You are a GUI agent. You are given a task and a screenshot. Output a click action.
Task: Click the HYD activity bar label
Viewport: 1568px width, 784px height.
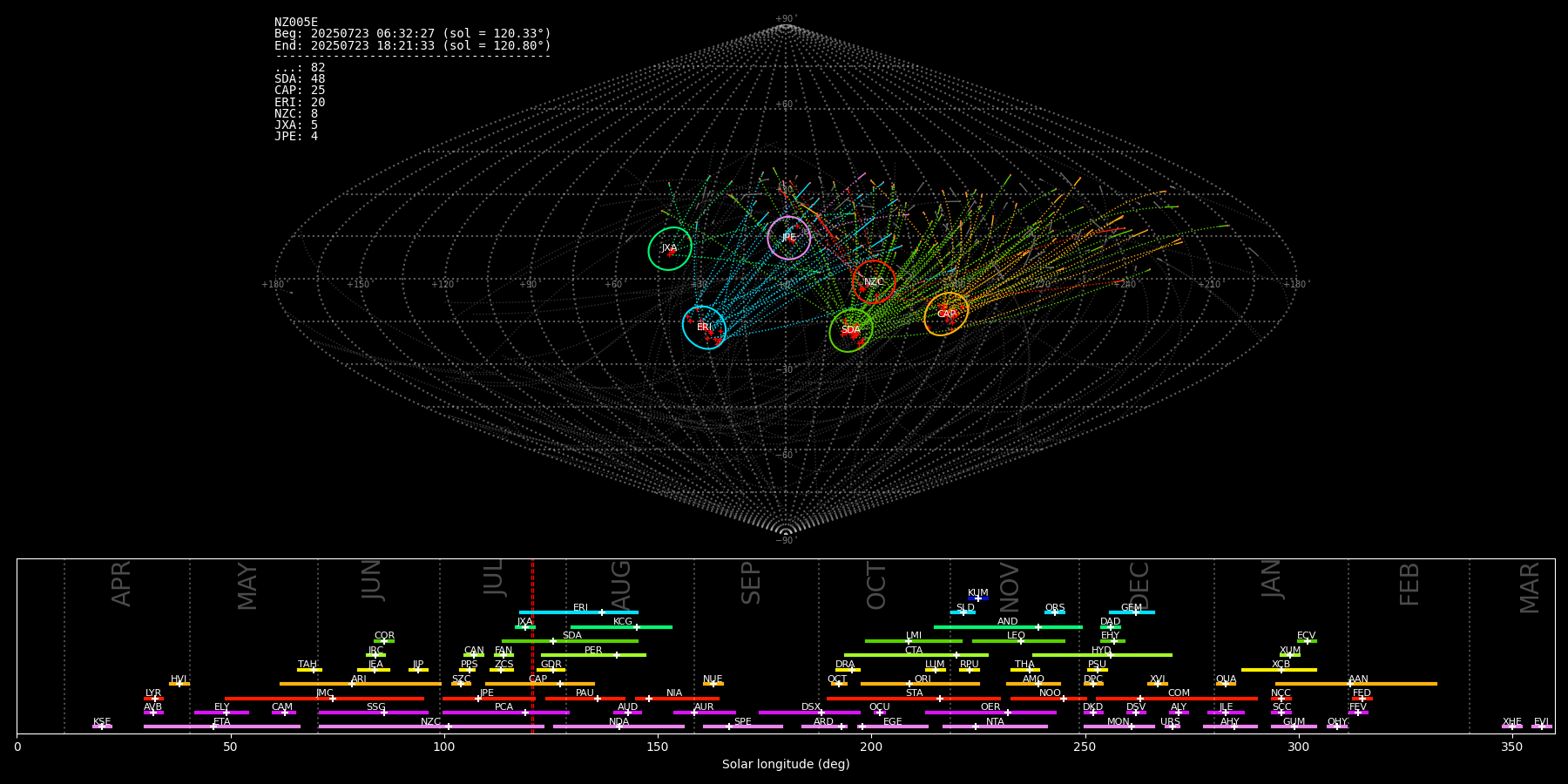pos(1102,651)
